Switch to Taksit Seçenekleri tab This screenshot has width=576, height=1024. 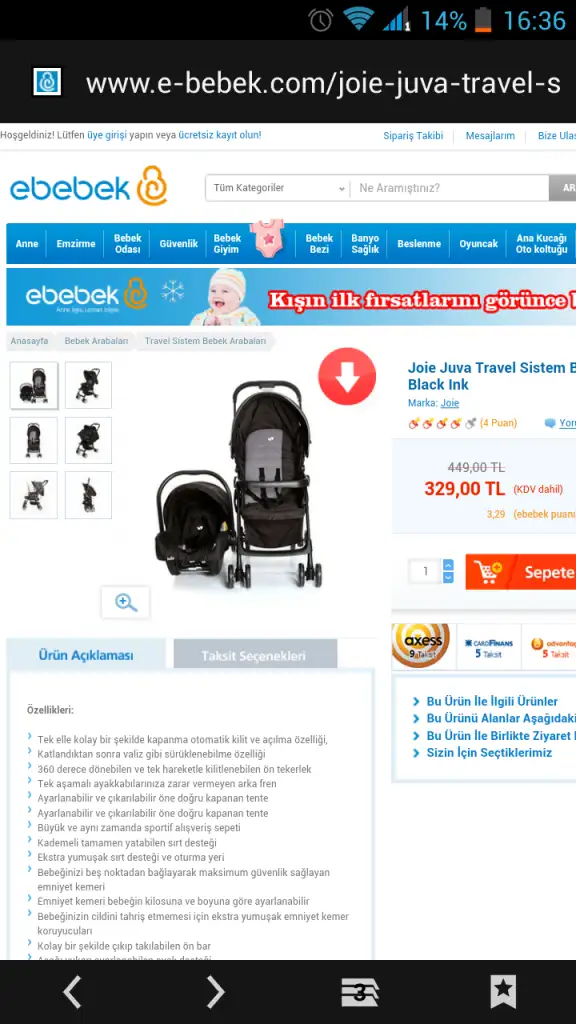pyautogui.click(x=255, y=654)
